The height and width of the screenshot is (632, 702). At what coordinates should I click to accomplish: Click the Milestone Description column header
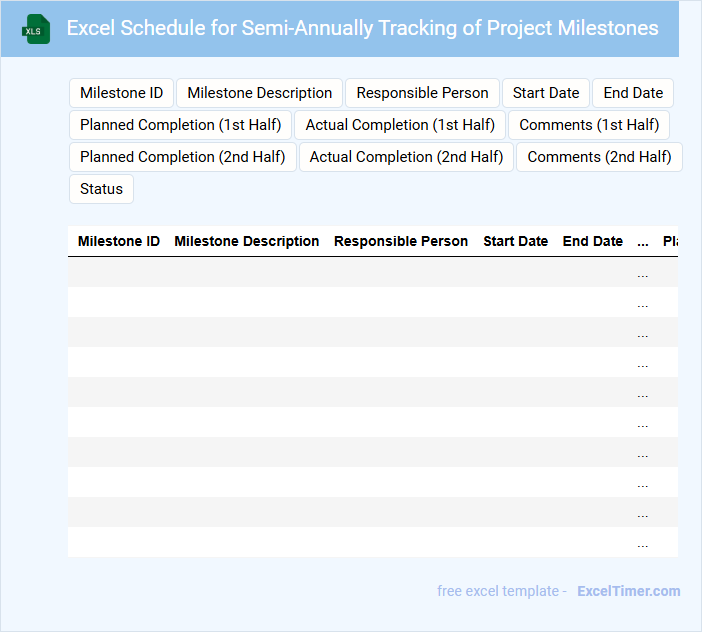(x=247, y=241)
